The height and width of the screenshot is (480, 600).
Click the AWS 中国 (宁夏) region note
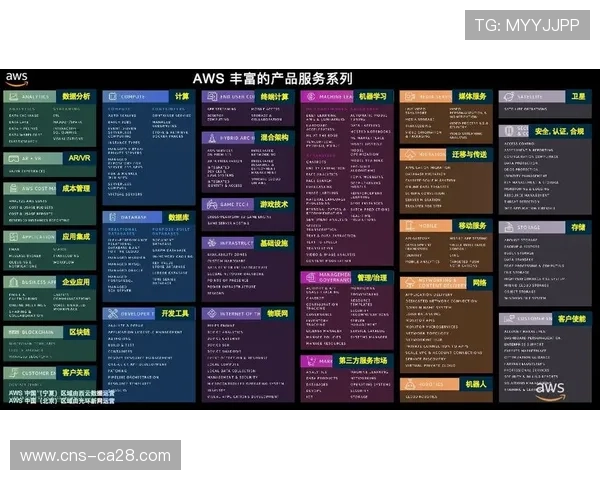click(61, 393)
